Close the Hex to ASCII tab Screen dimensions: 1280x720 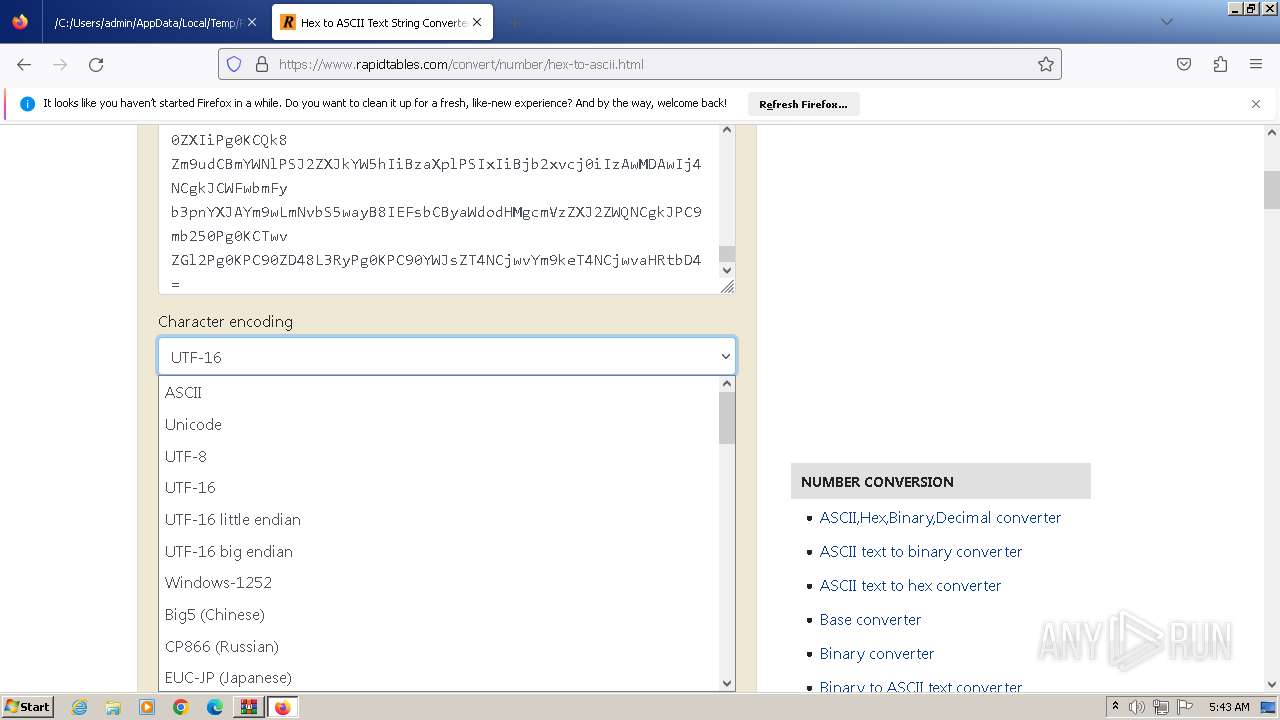click(479, 22)
